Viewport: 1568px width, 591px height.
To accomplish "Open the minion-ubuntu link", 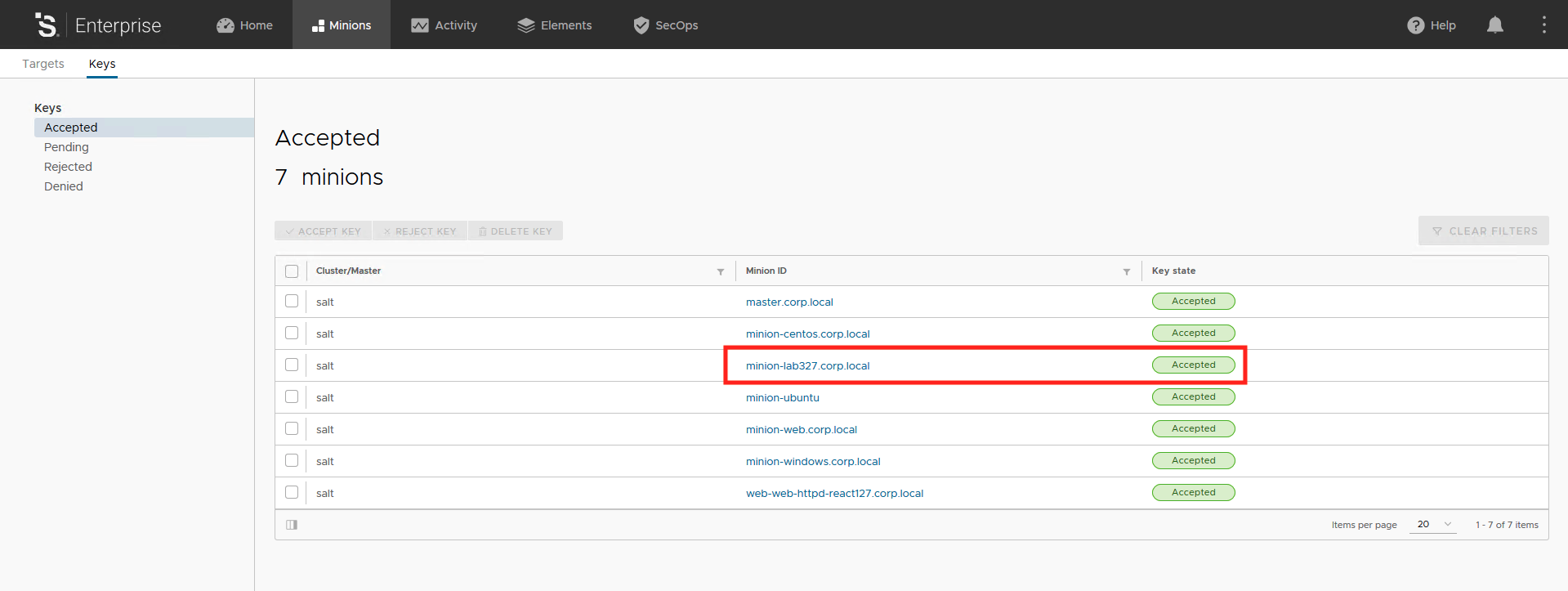I will pyautogui.click(x=782, y=398).
